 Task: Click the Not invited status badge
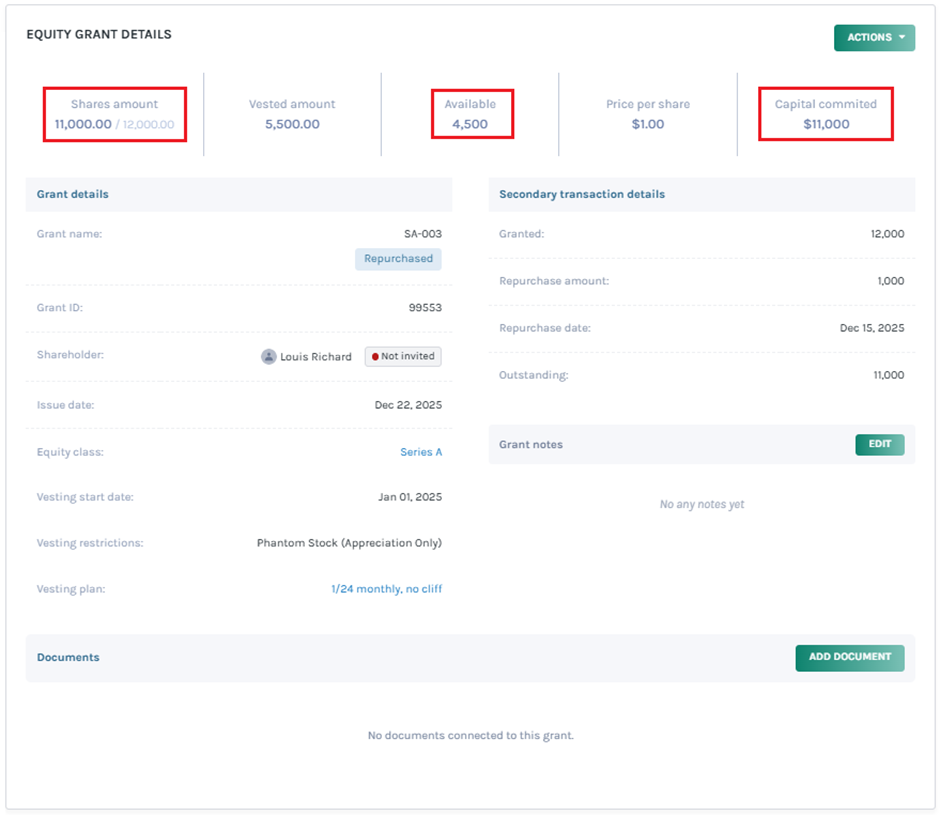[x=403, y=357]
